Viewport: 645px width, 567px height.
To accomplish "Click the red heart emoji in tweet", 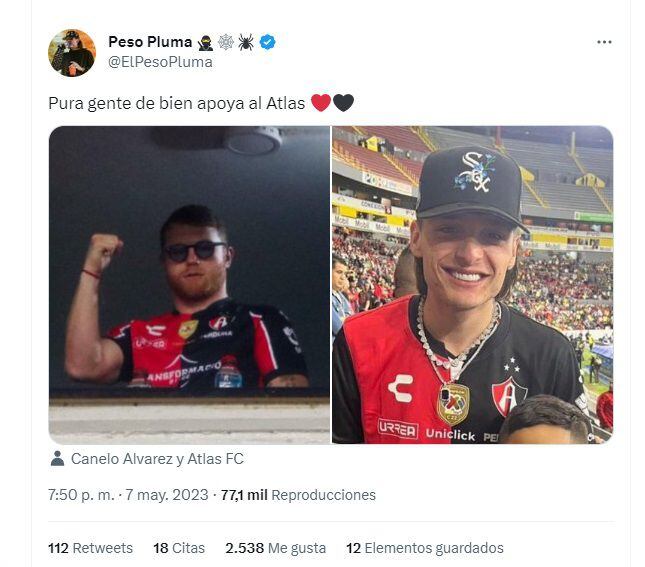I will click(321, 103).
